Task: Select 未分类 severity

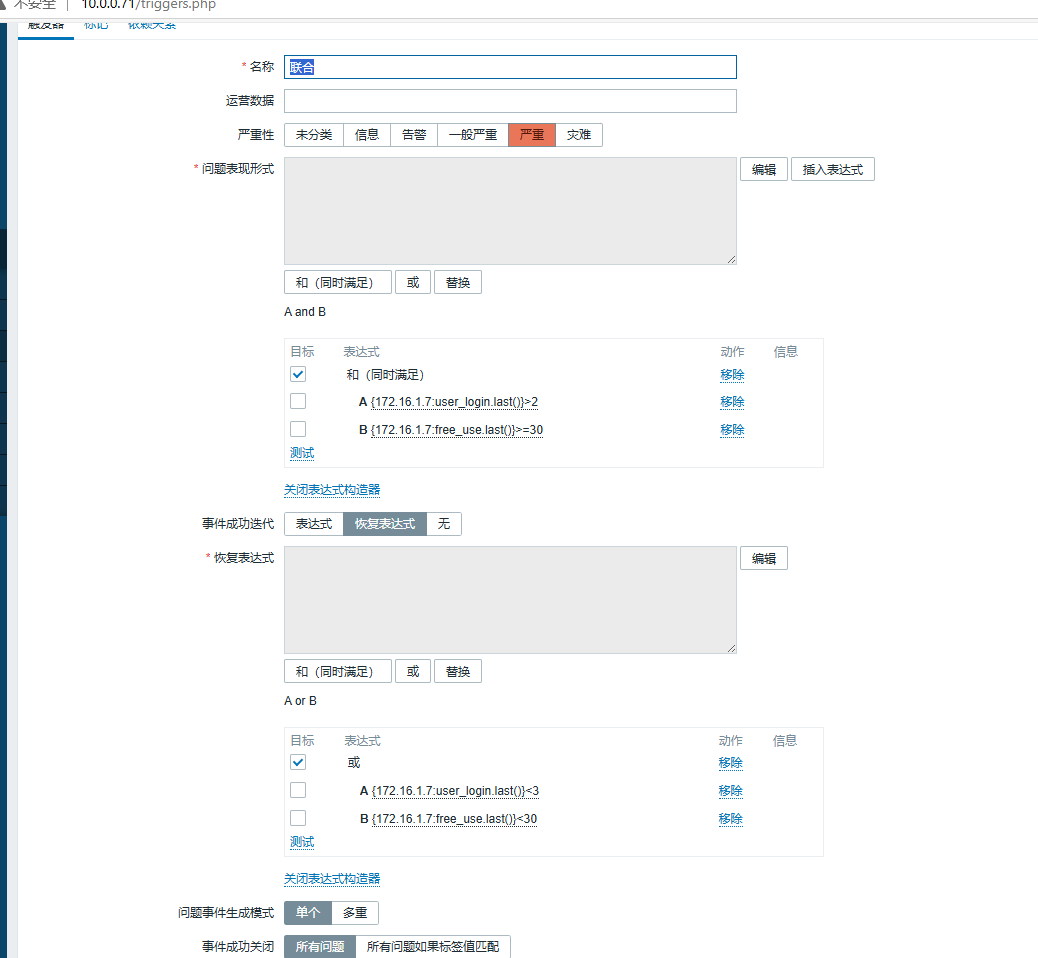Action: coord(314,135)
